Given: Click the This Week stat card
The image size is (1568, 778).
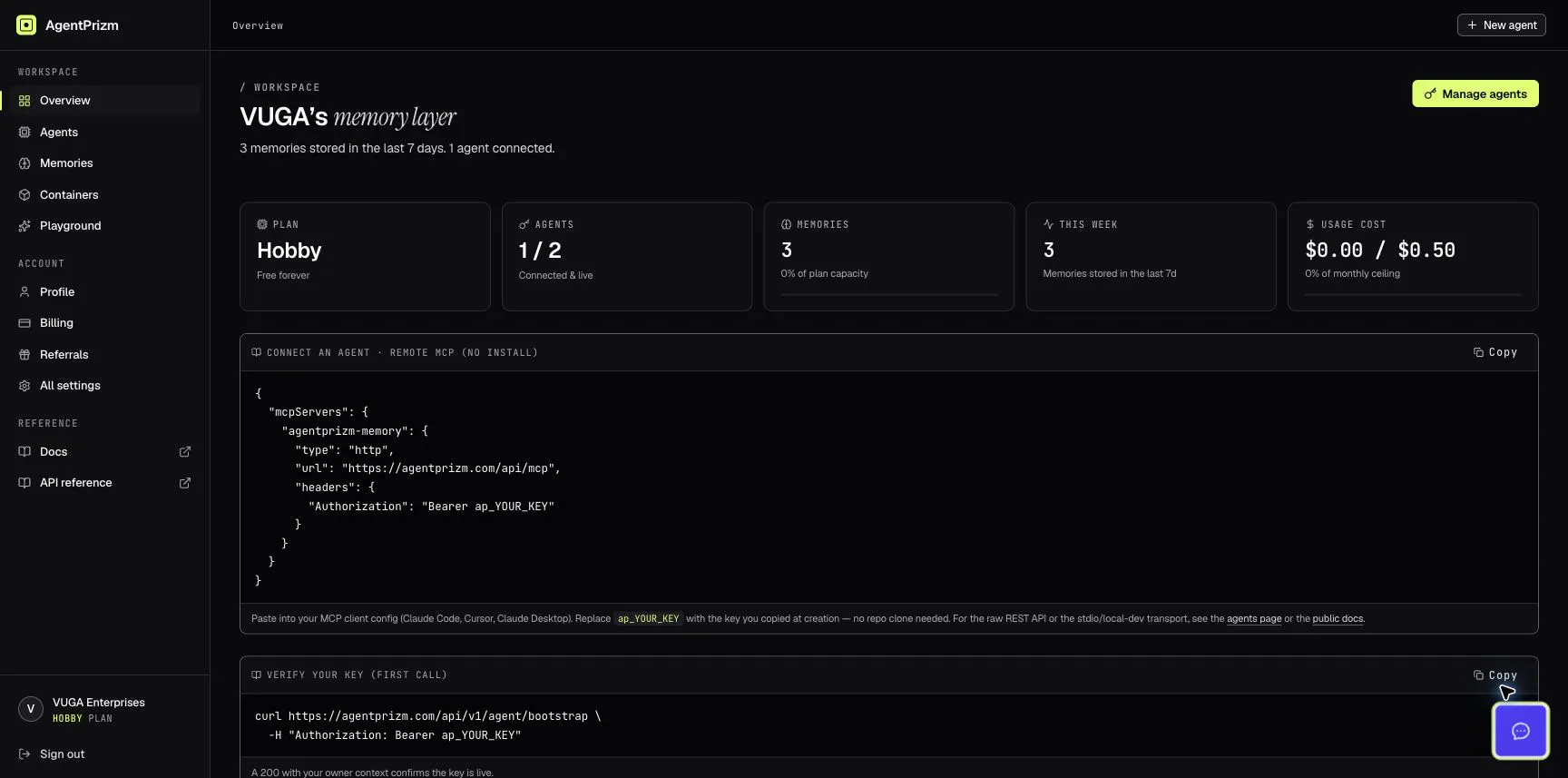Looking at the screenshot, I should pyautogui.click(x=1151, y=257).
